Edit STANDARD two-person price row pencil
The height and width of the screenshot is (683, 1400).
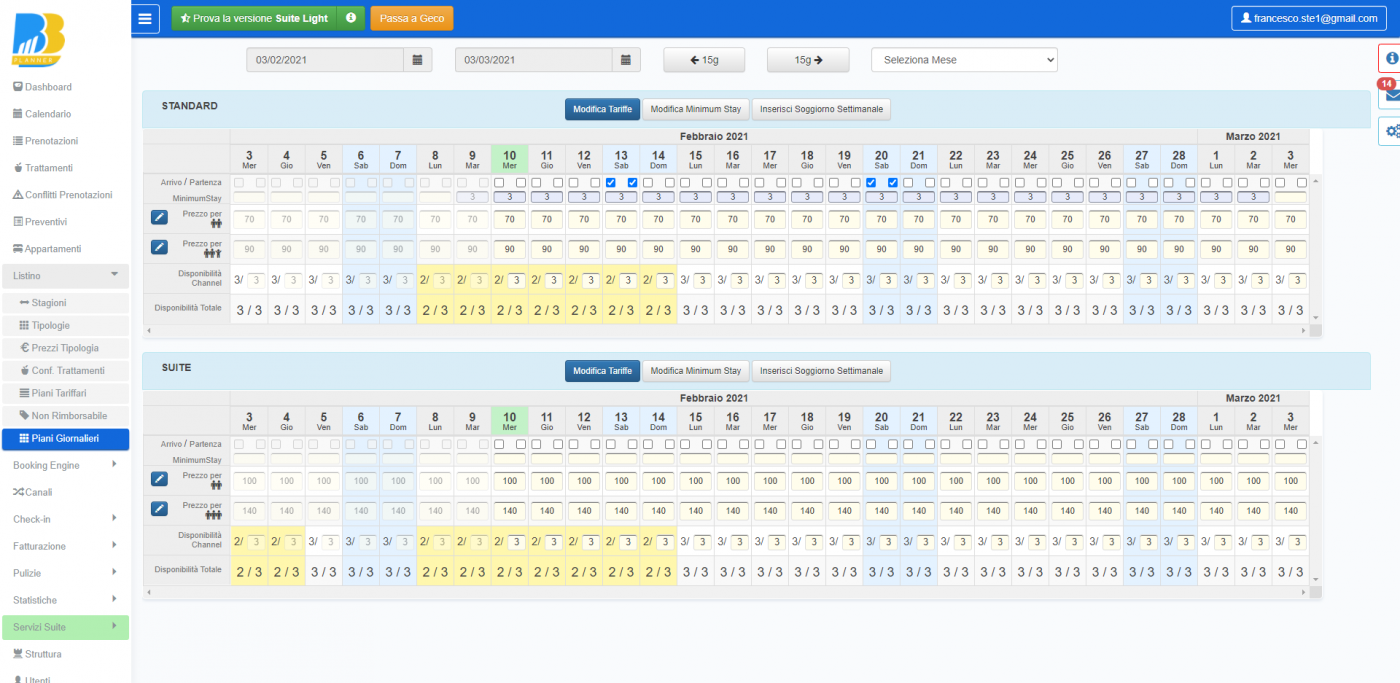(x=159, y=218)
